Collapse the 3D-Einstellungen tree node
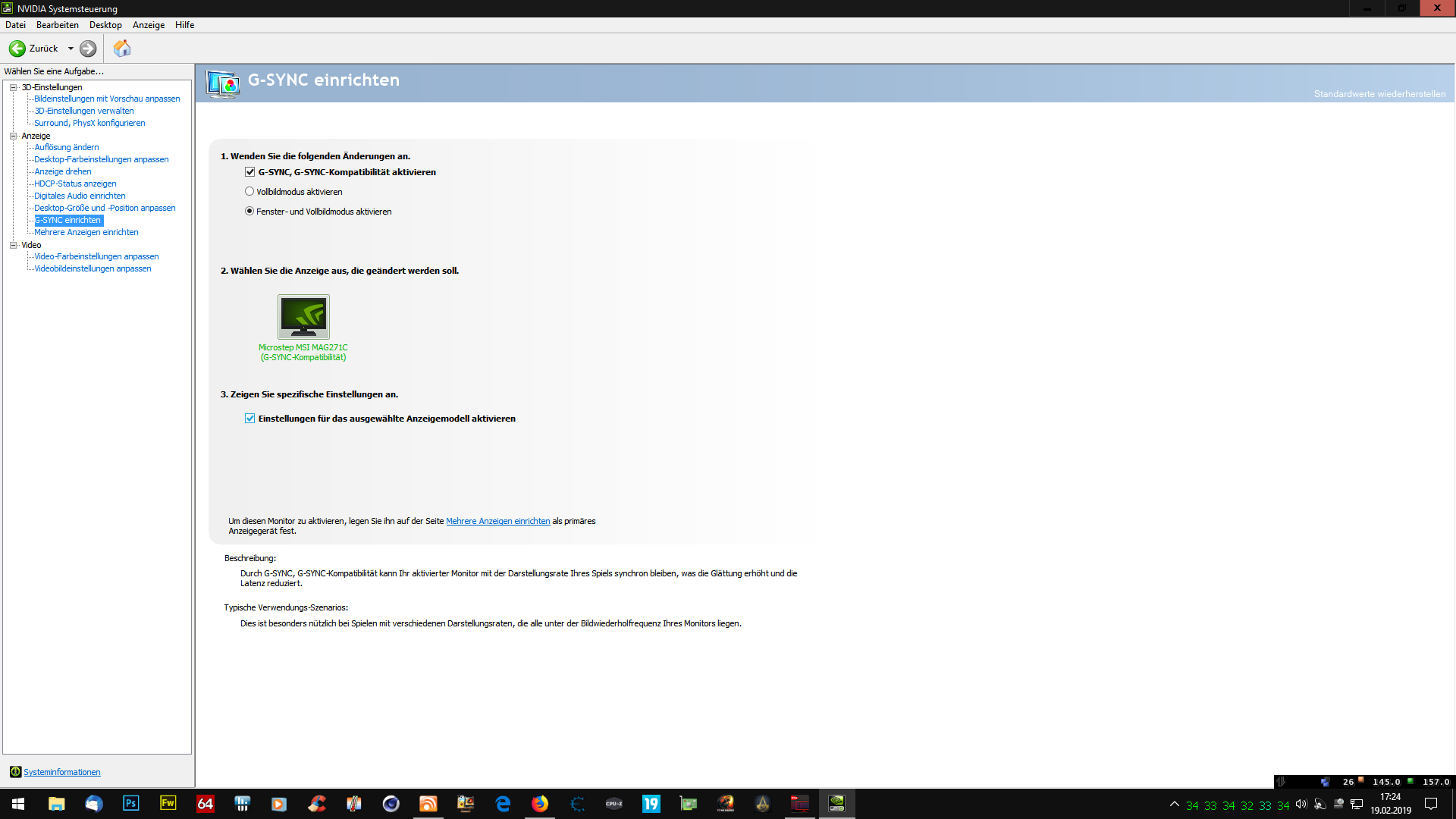This screenshot has height=819, width=1456. [13, 87]
